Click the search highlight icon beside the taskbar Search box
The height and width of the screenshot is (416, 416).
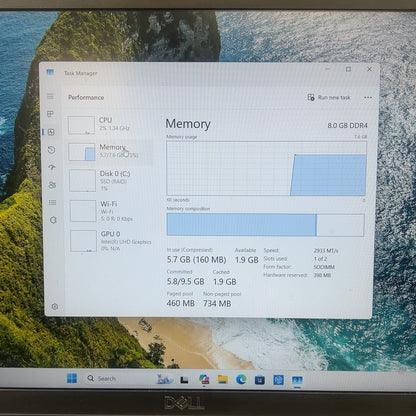(165, 379)
